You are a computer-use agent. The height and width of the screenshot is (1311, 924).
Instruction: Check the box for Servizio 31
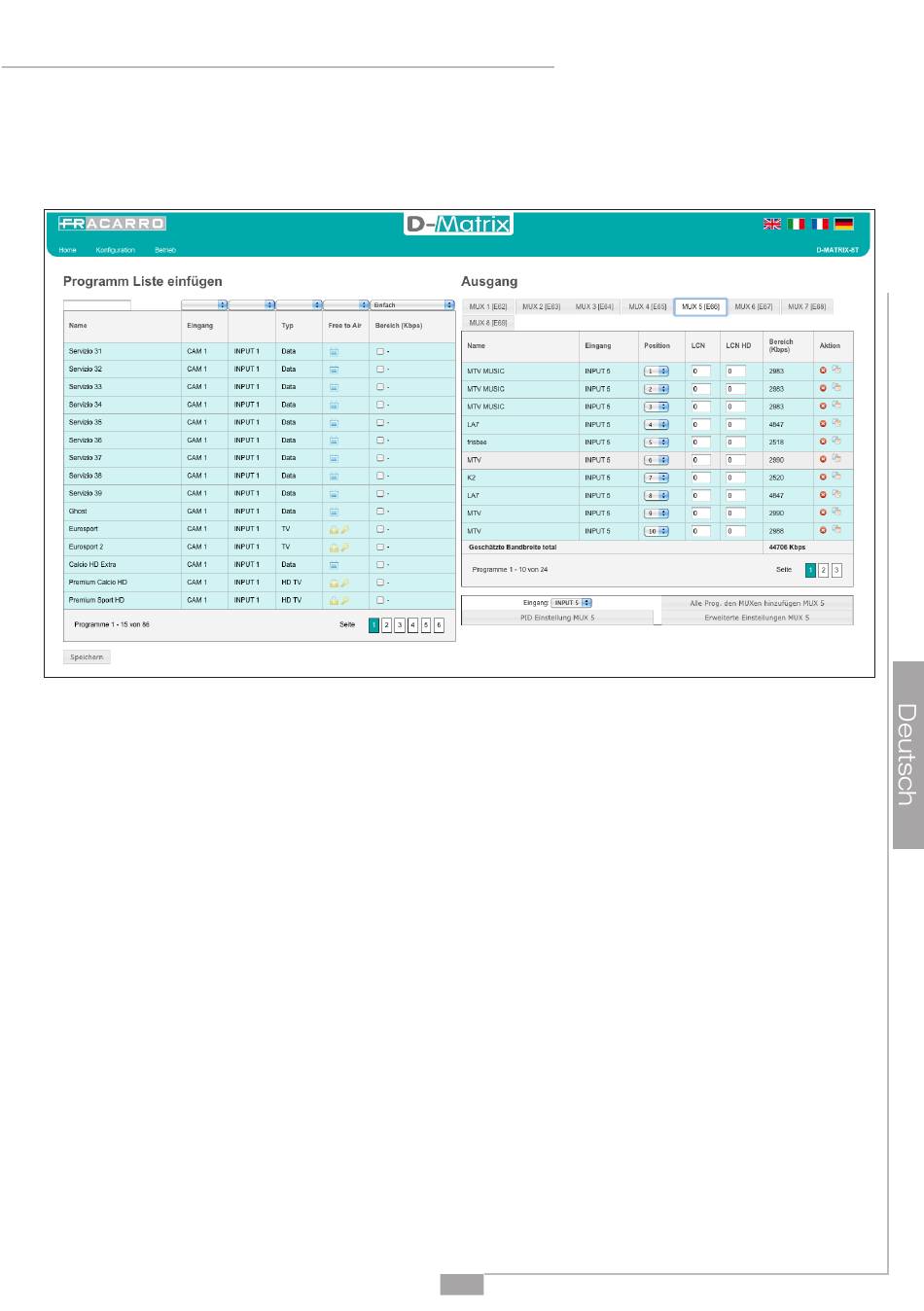click(380, 351)
